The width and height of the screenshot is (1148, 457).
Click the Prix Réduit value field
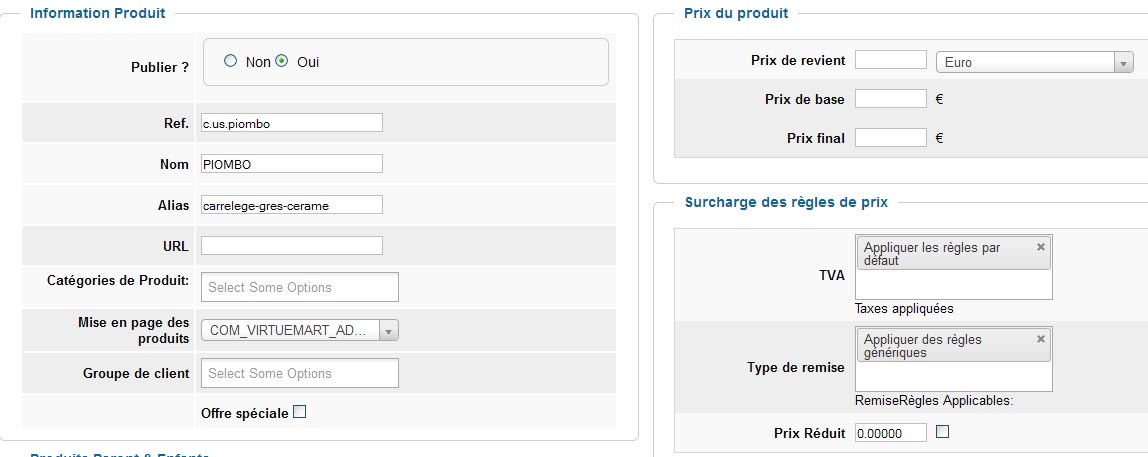click(x=891, y=433)
